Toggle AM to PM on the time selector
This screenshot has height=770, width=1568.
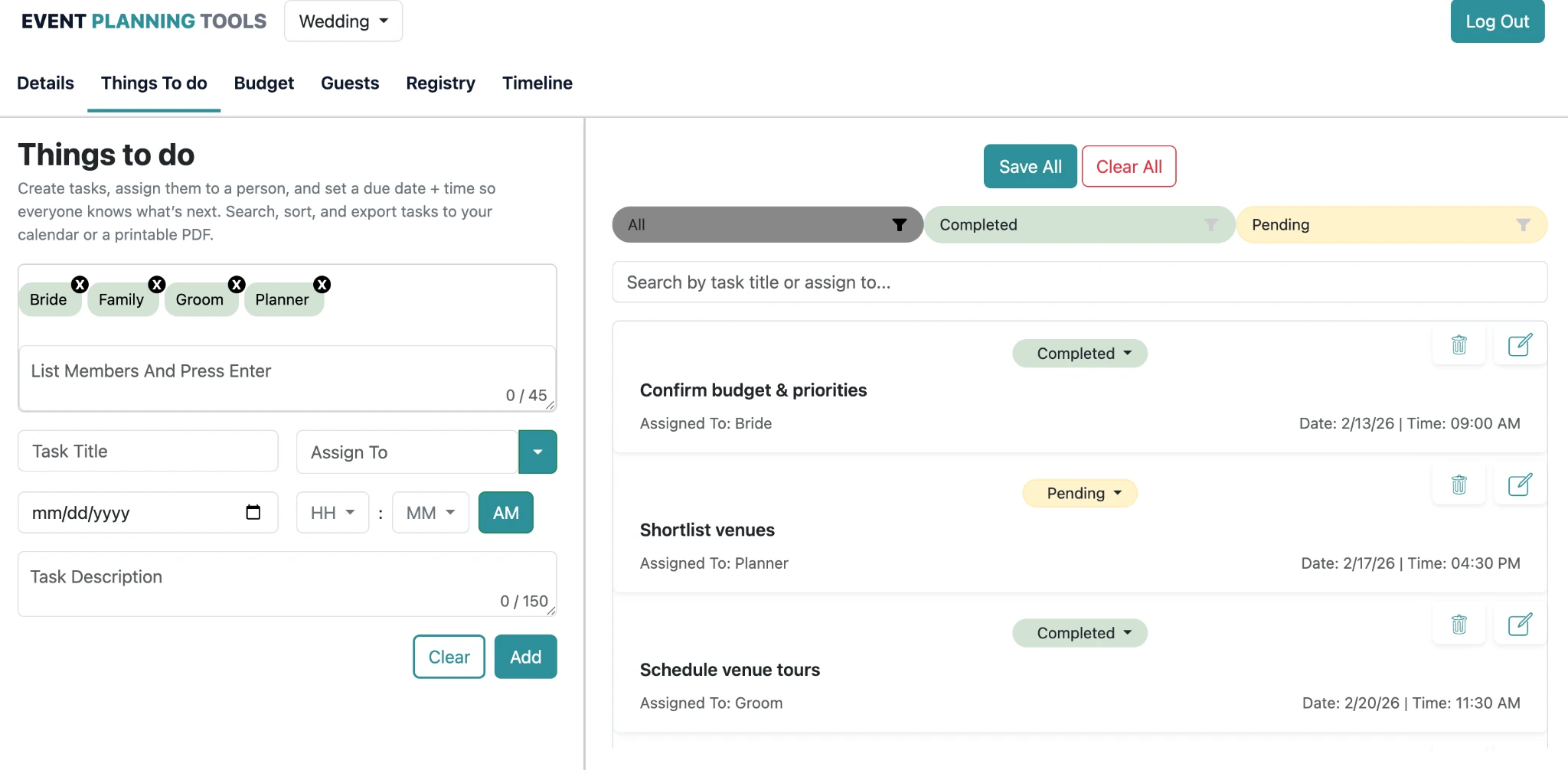tap(505, 512)
